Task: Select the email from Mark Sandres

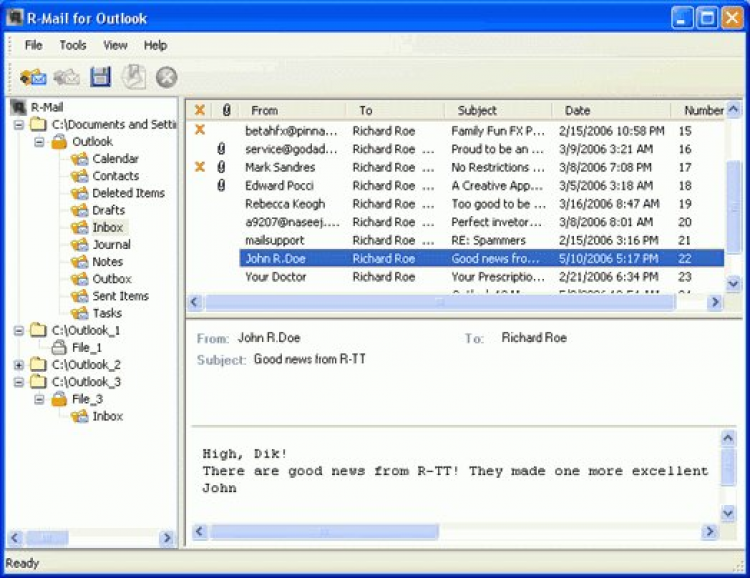Action: [280, 167]
